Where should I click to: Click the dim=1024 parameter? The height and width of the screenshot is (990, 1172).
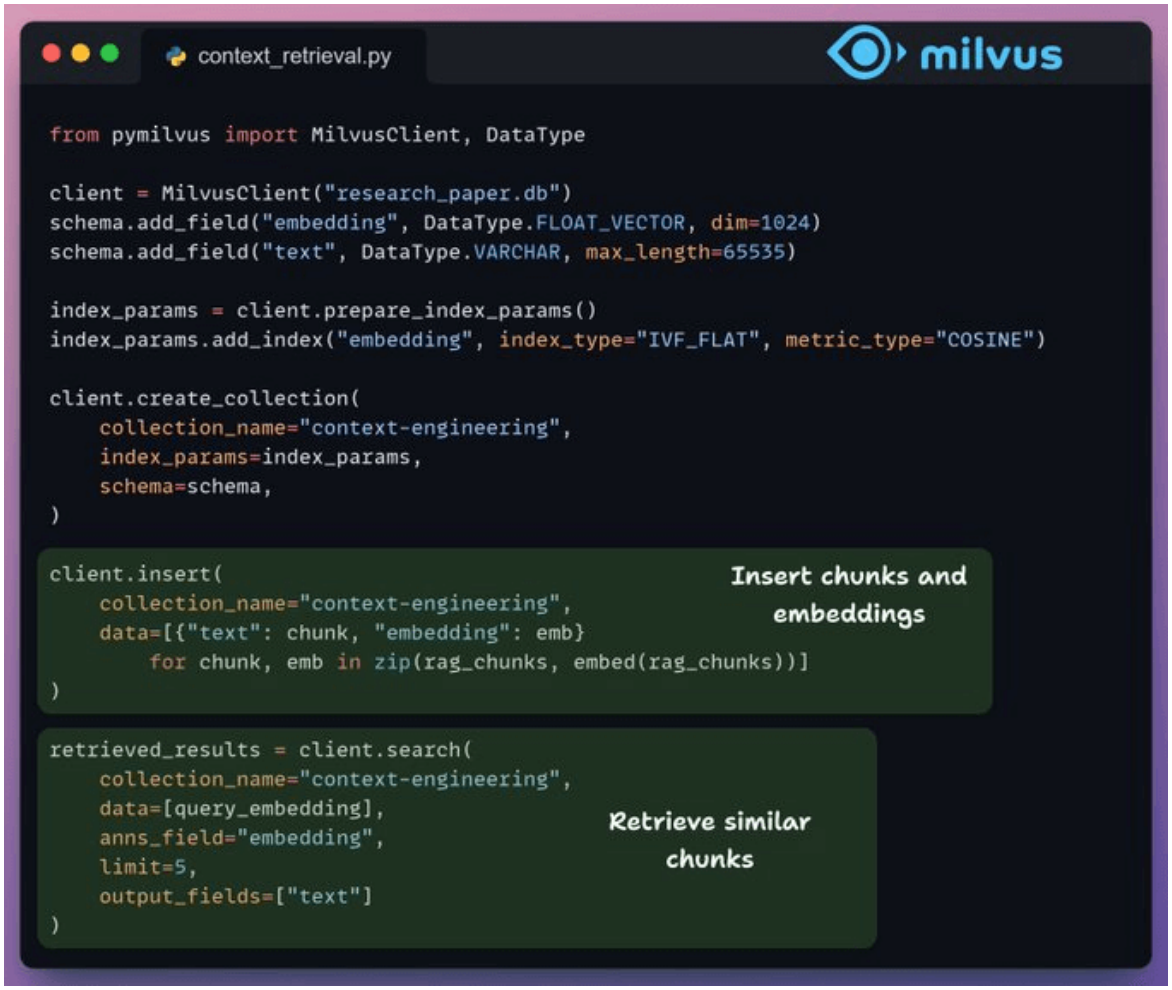tap(760, 223)
